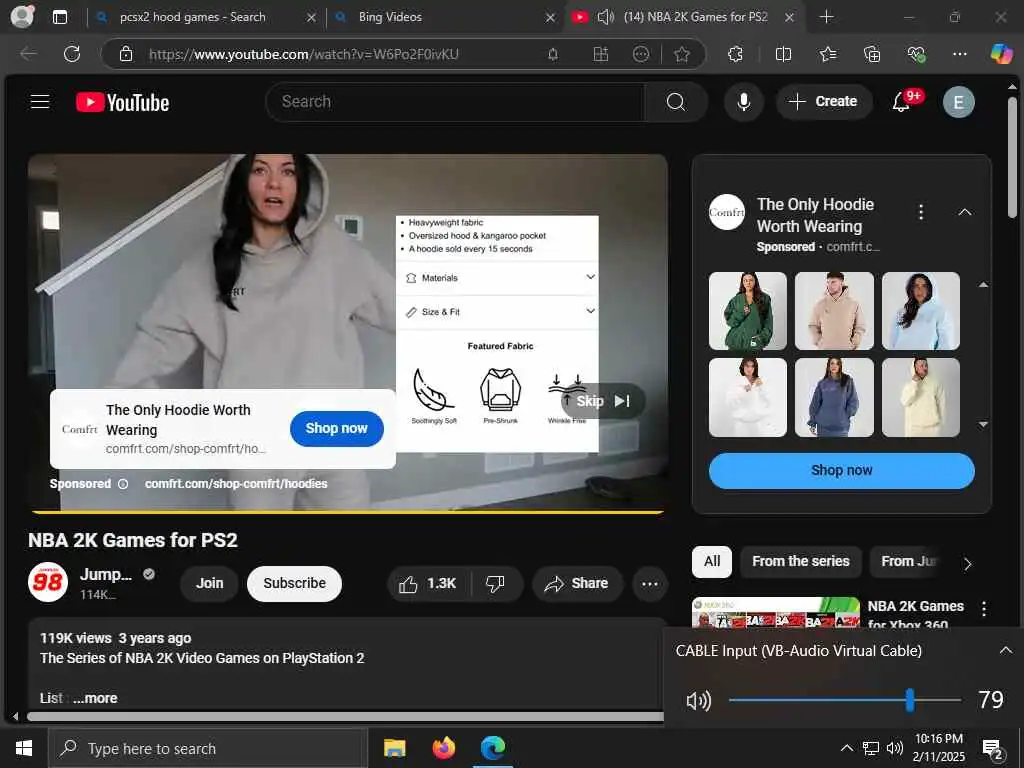Open the account avatar 'E' menu
Image resolution: width=1024 pixels, height=768 pixels.
958,102
